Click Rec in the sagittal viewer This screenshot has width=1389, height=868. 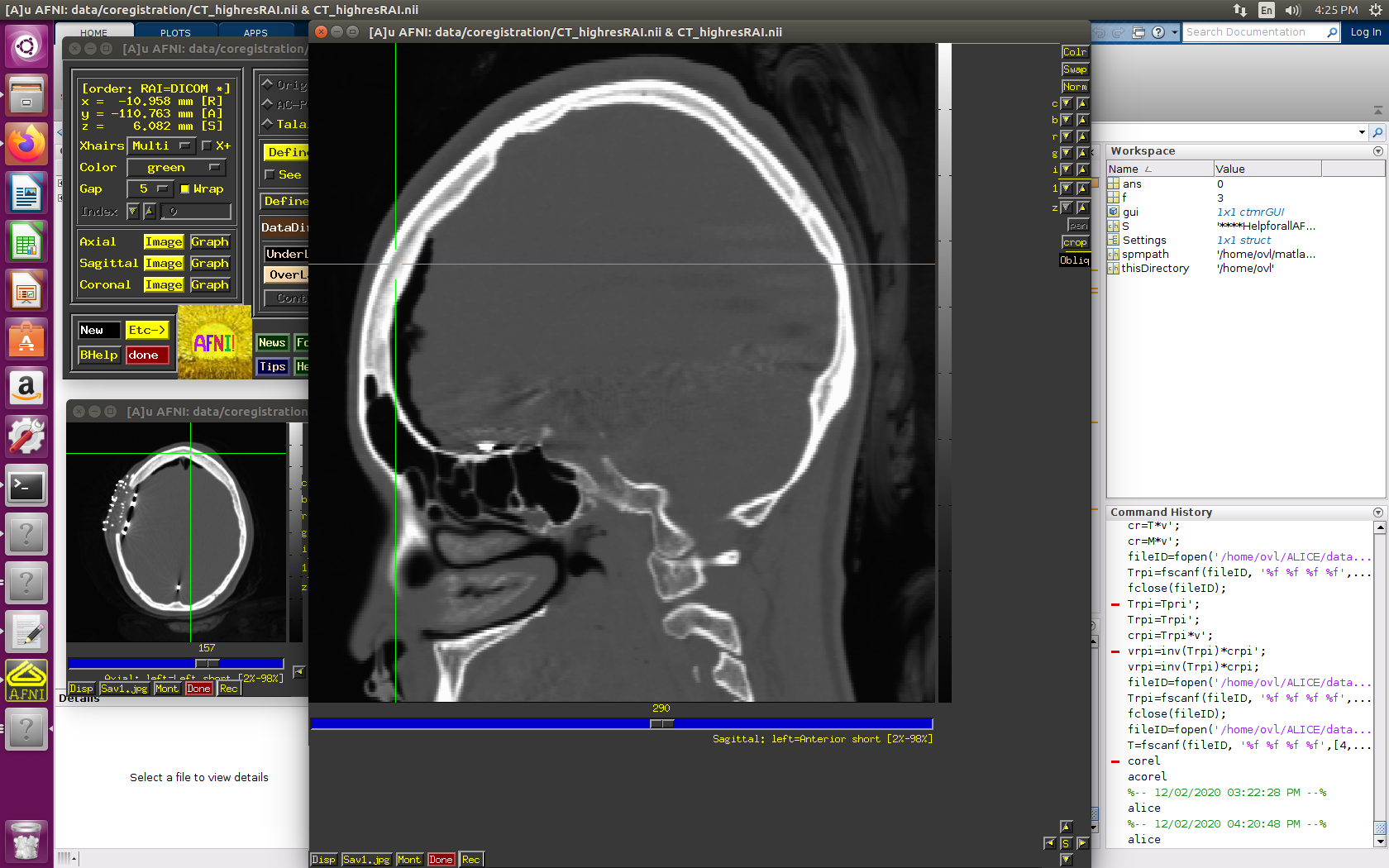tap(471, 860)
